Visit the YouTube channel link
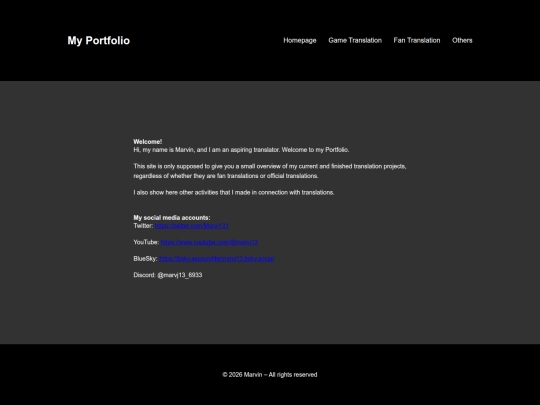The width and height of the screenshot is (540, 405). [x=209, y=242]
